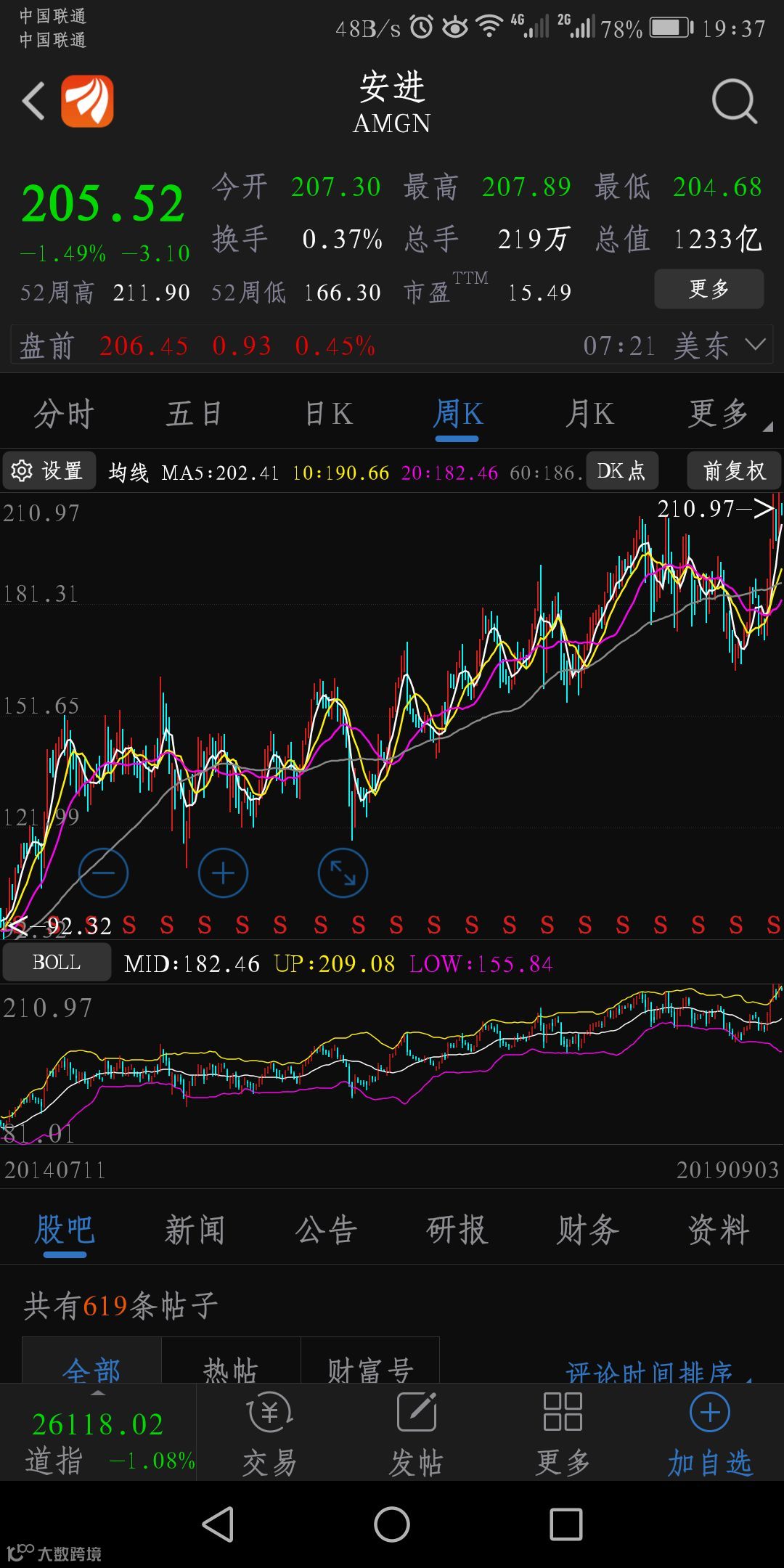Tap Android back navigation button
Image resolution: width=784 pixels, height=1568 pixels.
(x=218, y=1524)
